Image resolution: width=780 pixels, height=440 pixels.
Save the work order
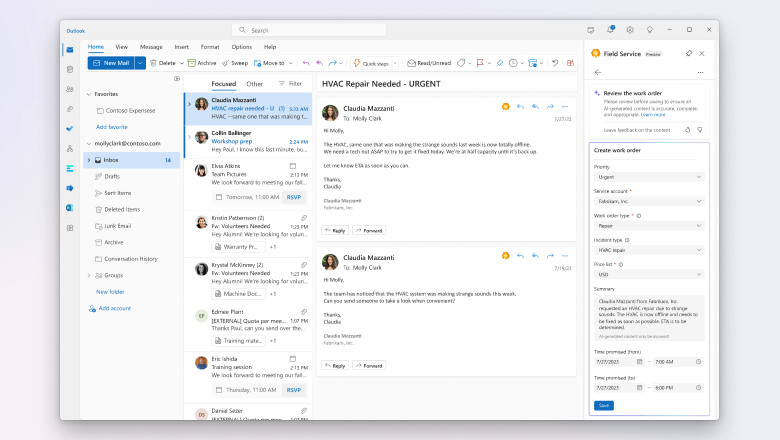coord(603,405)
